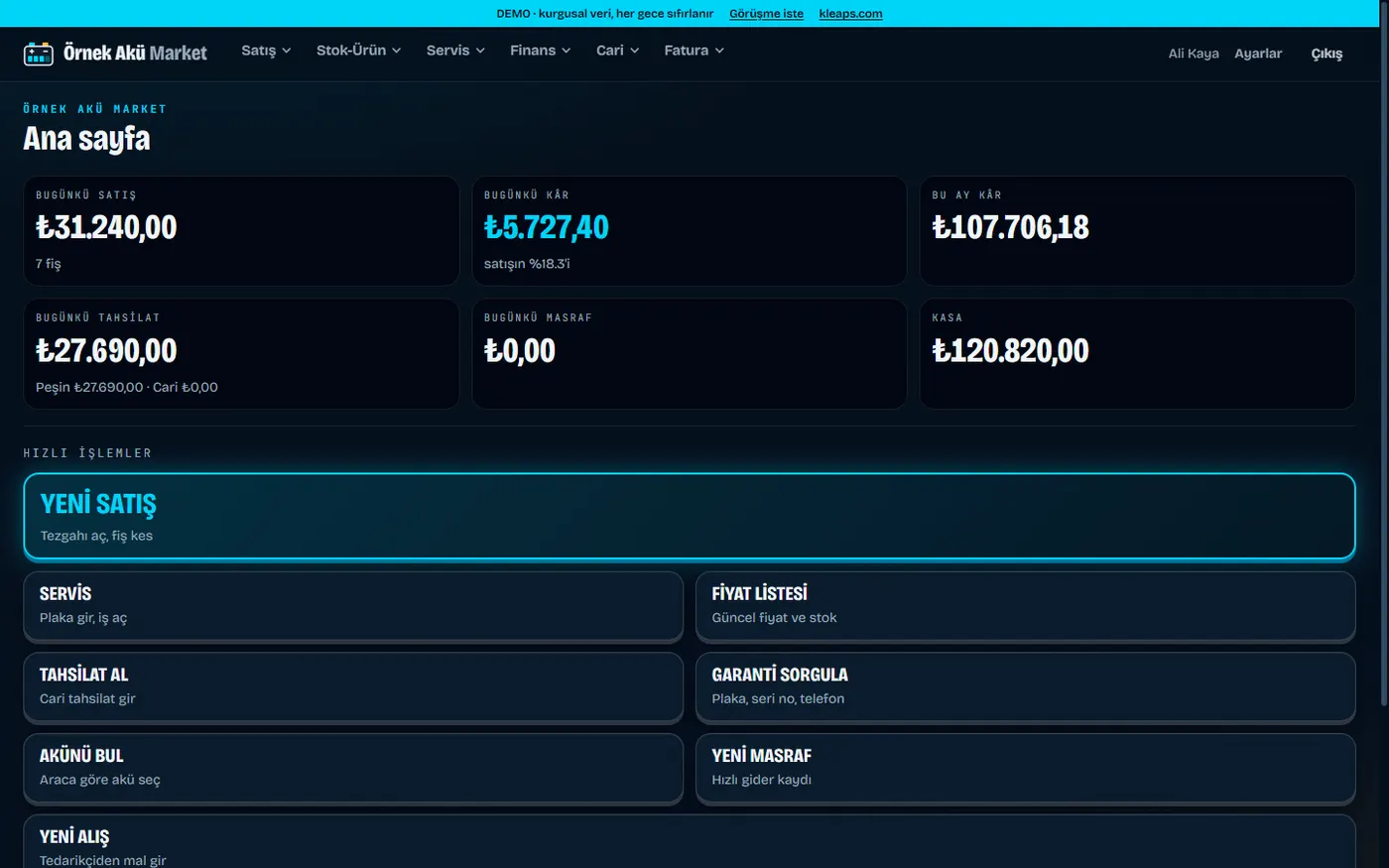The height and width of the screenshot is (868, 1389).
Task: Click the Bu Ay Kâr figure ₺107.706,18
Action: 1011,227
